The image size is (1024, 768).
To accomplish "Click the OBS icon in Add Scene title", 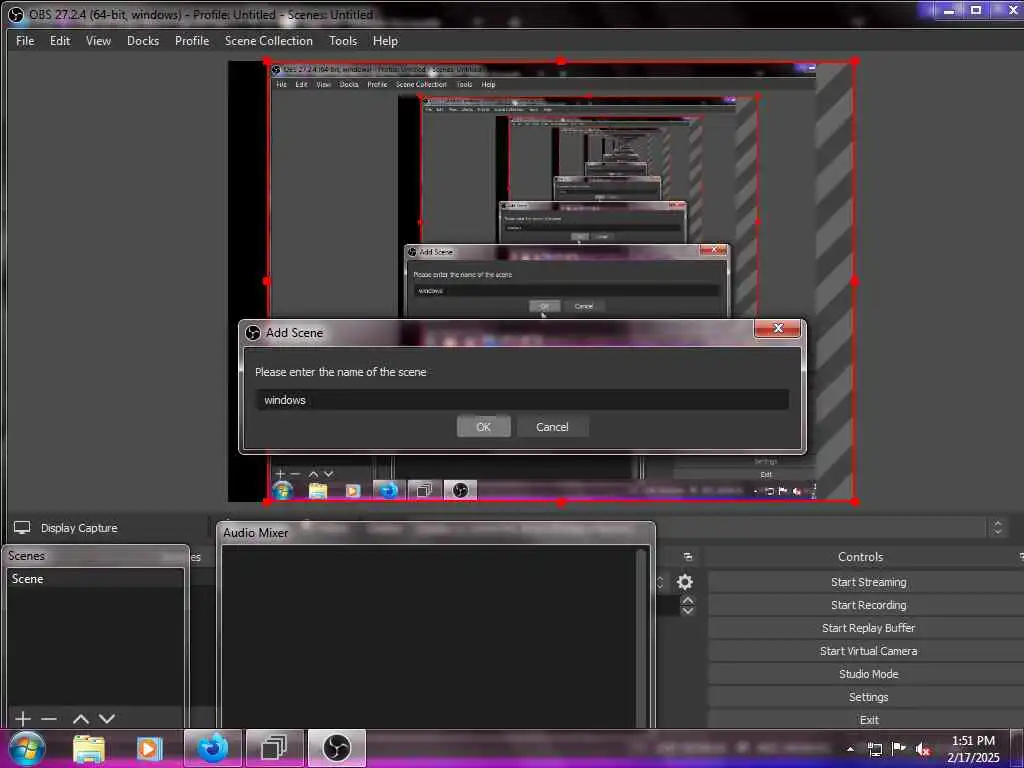I will [x=253, y=333].
